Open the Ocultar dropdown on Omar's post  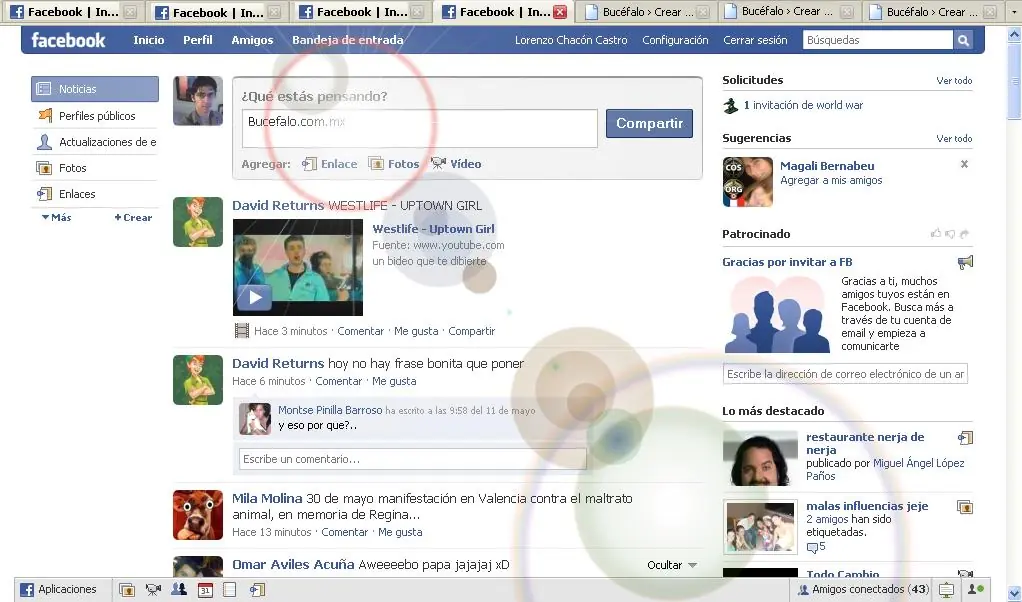[671, 565]
